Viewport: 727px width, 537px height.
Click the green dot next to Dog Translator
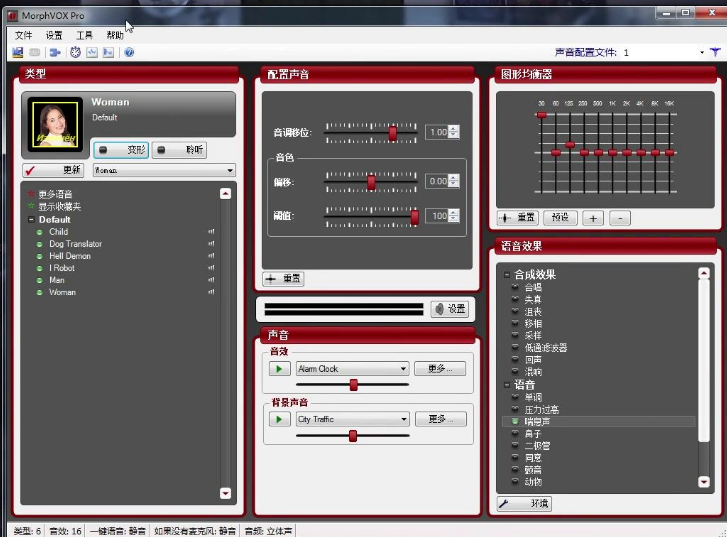(39, 244)
